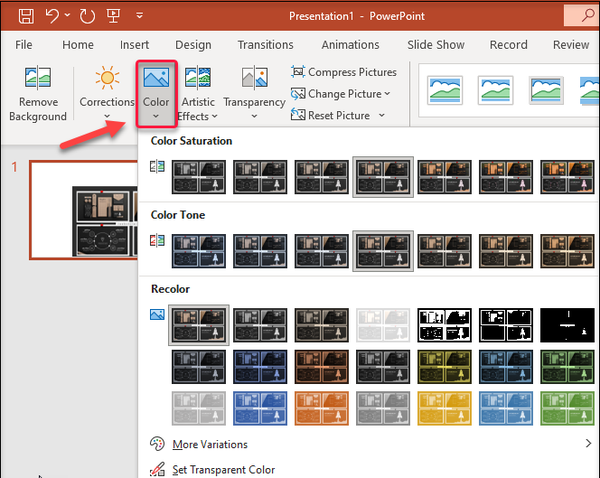Apply light gold recolor in bottom row

(x=445, y=408)
